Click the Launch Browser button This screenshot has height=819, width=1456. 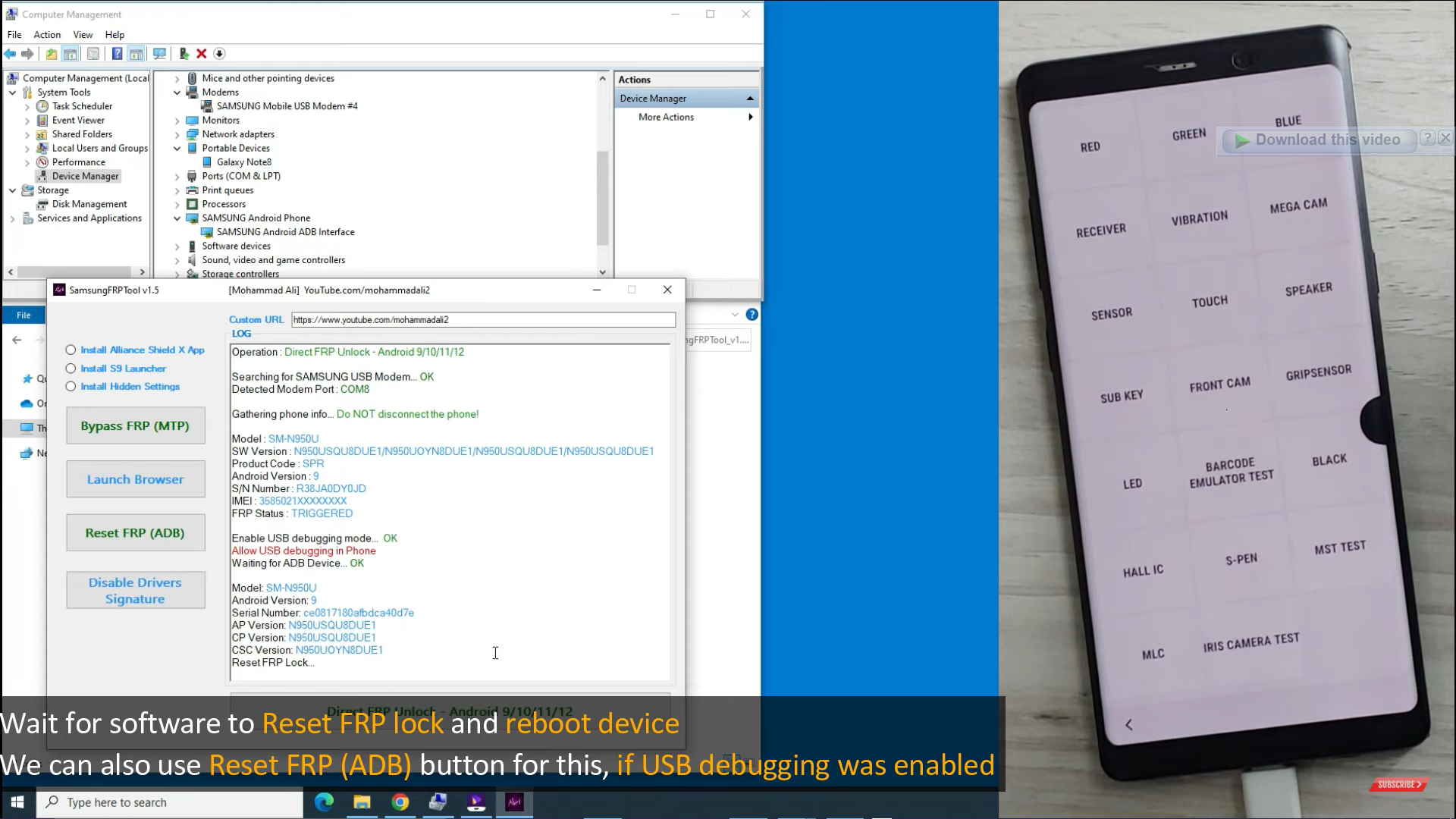[x=135, y=478]
